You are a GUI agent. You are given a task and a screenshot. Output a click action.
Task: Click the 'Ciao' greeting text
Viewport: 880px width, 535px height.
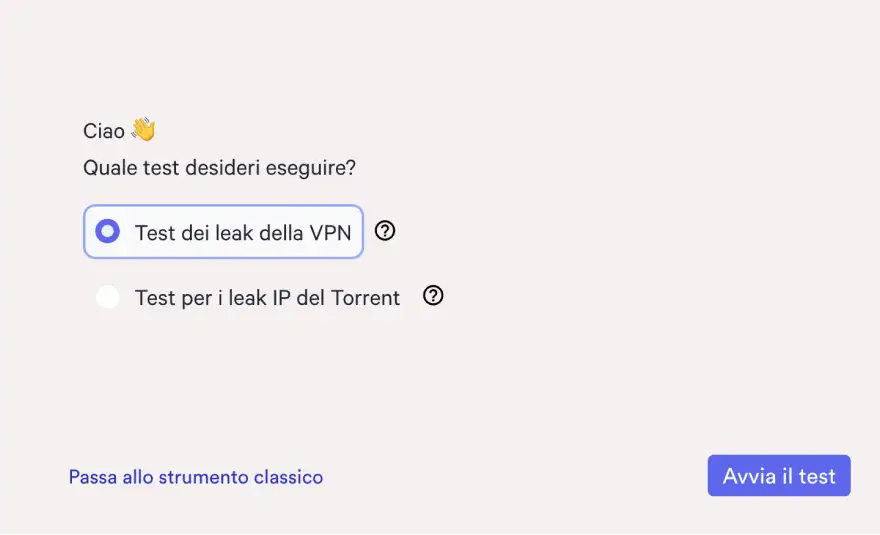104,131
